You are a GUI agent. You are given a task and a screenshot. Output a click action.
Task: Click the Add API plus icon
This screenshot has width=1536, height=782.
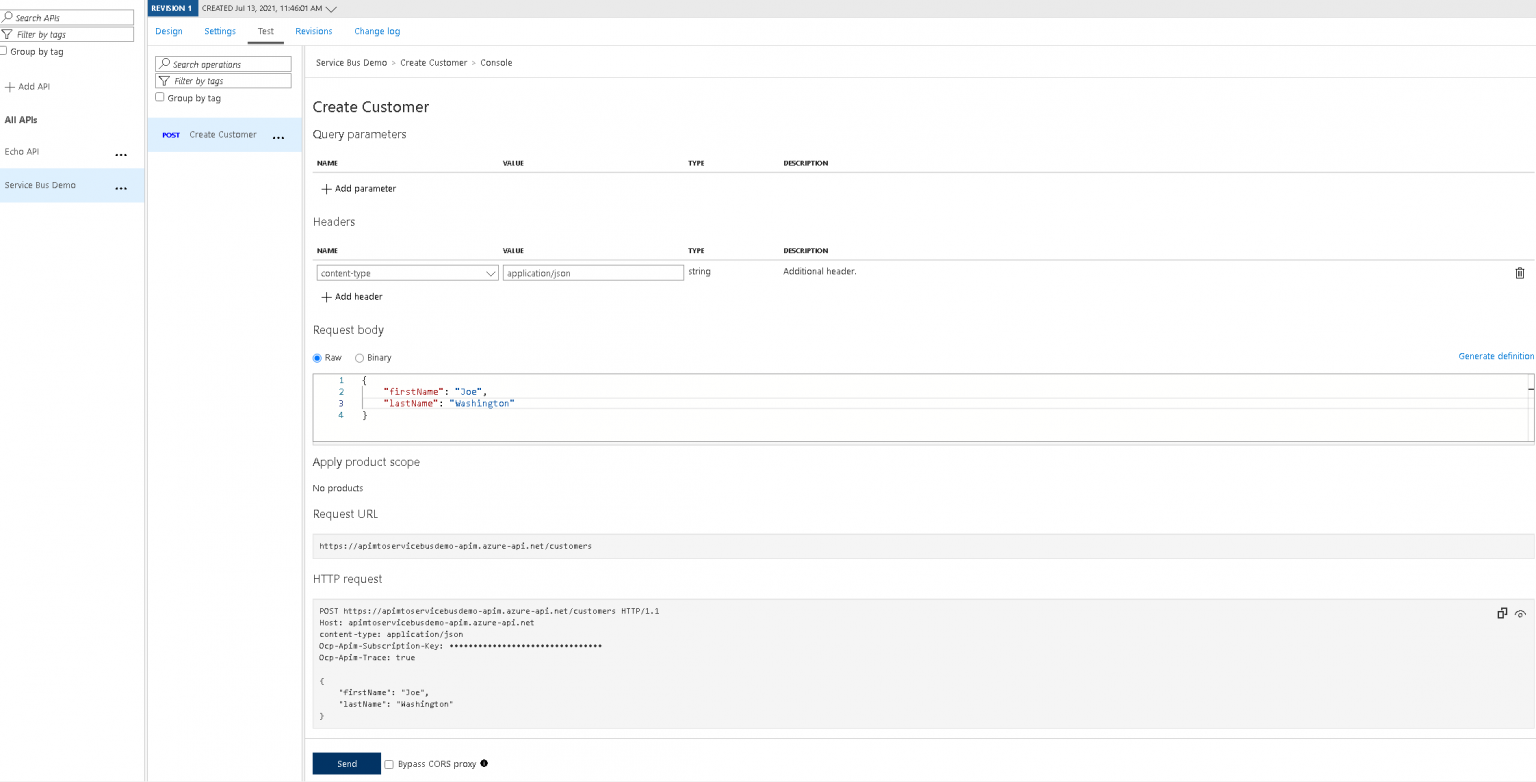pyautogui.click(x=8, y=86)
